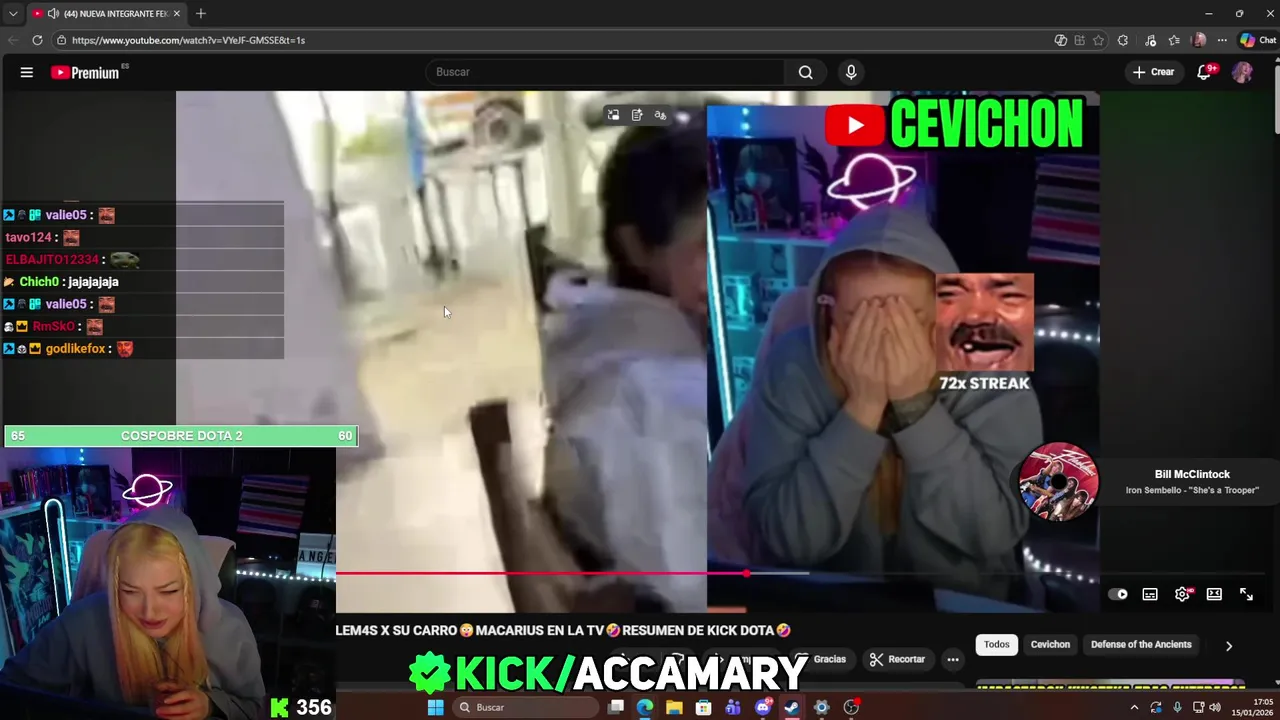The width and height of the screenshot is (1280, 720).
Task: Open the three-dot more actions menu
Action: pyautogui.click(x=953, y=659)
